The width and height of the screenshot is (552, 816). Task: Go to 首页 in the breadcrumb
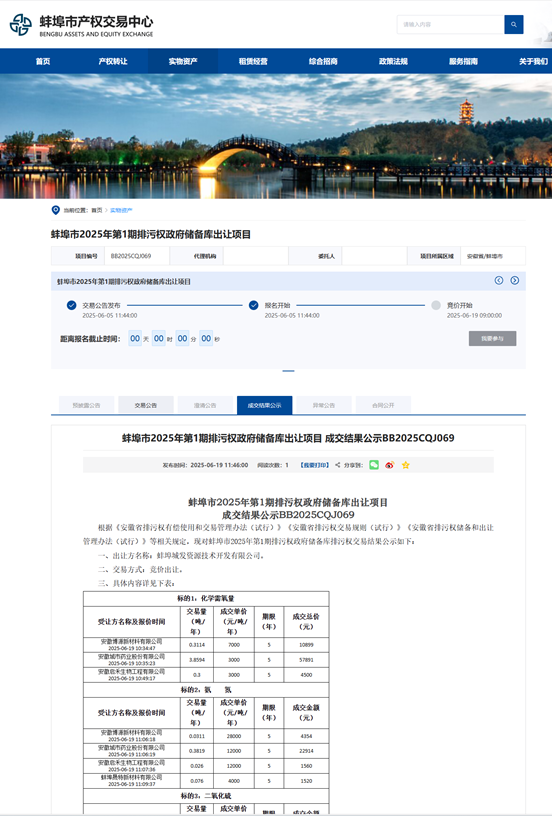97,211
